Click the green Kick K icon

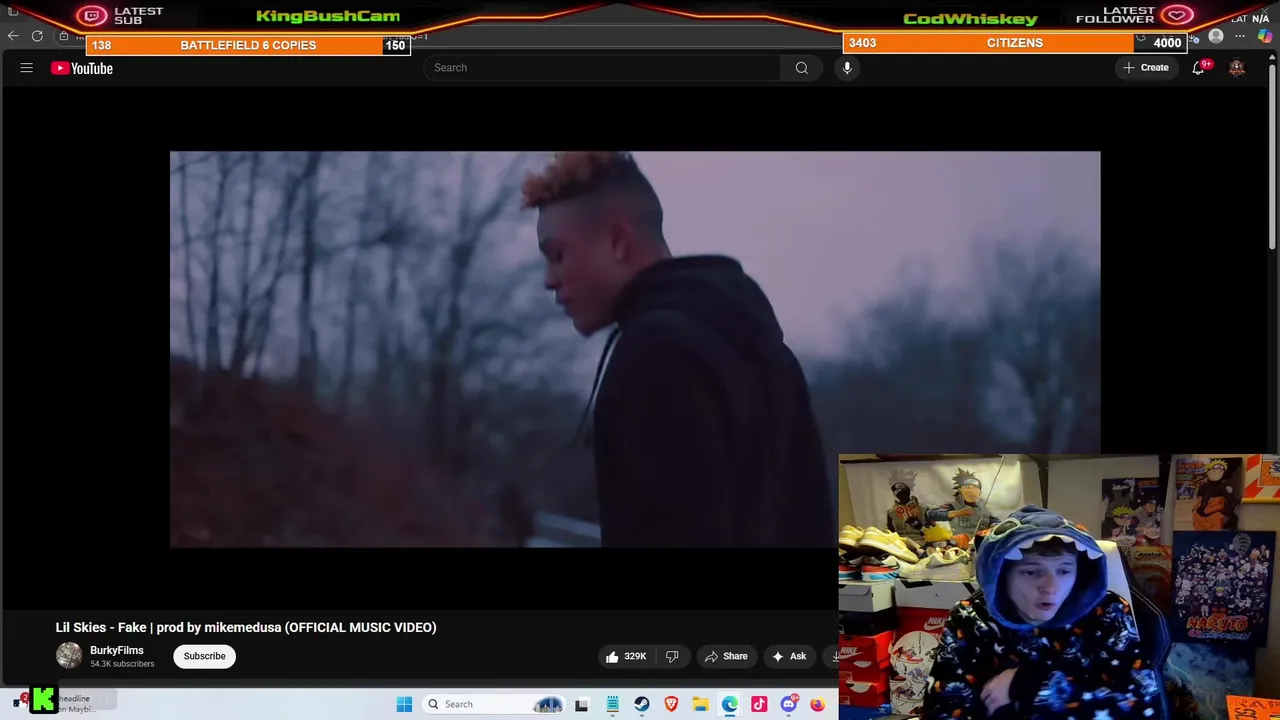[x=44, y=700]
